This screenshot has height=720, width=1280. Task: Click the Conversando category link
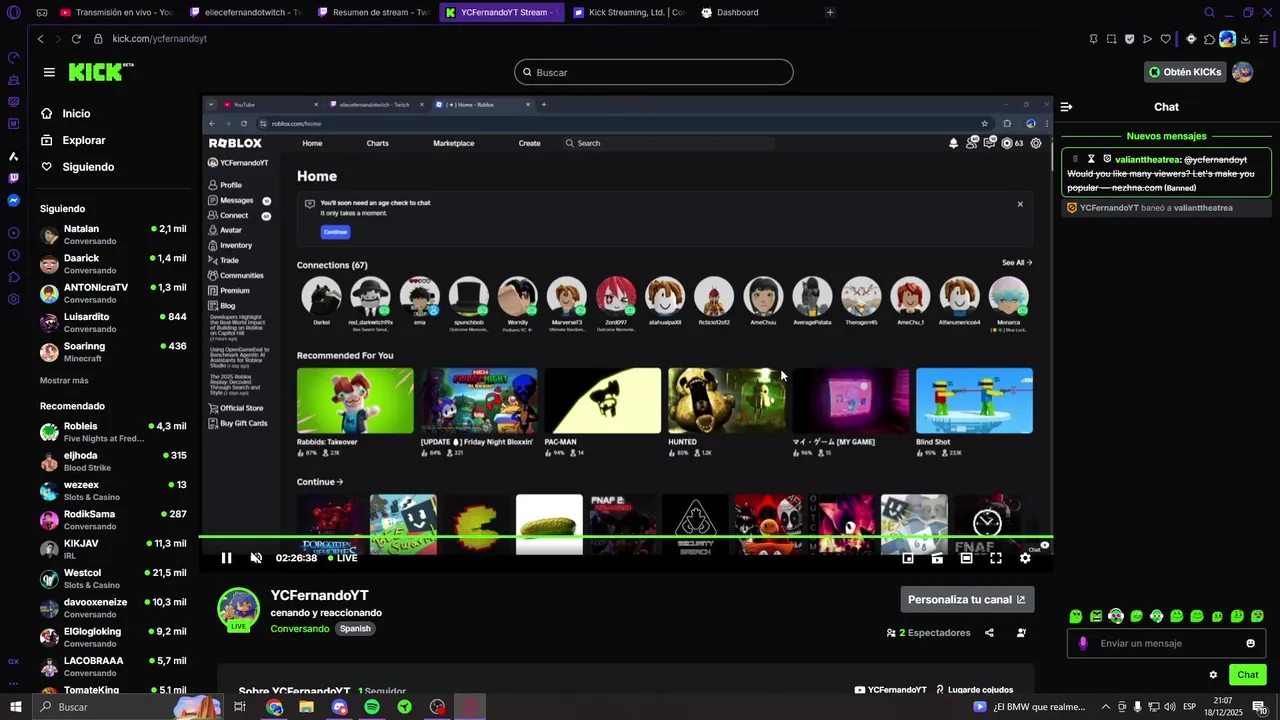[x=300, y=629]
